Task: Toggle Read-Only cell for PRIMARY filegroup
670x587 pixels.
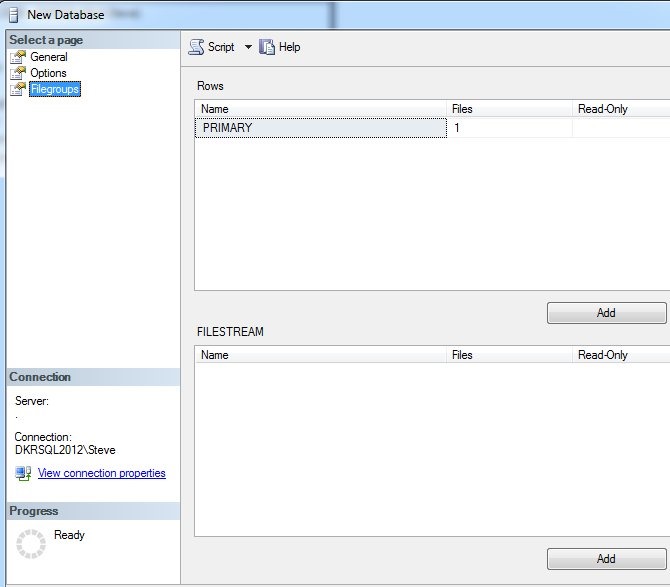Action: pos(620,128)
